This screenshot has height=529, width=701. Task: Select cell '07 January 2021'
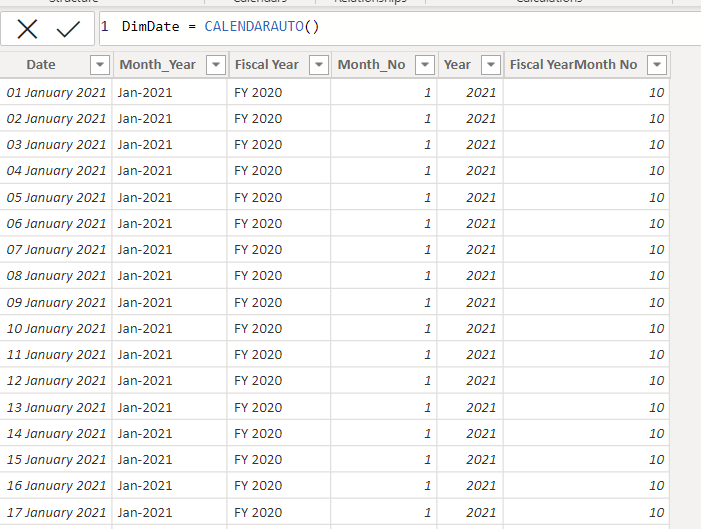tap(56, 249)
